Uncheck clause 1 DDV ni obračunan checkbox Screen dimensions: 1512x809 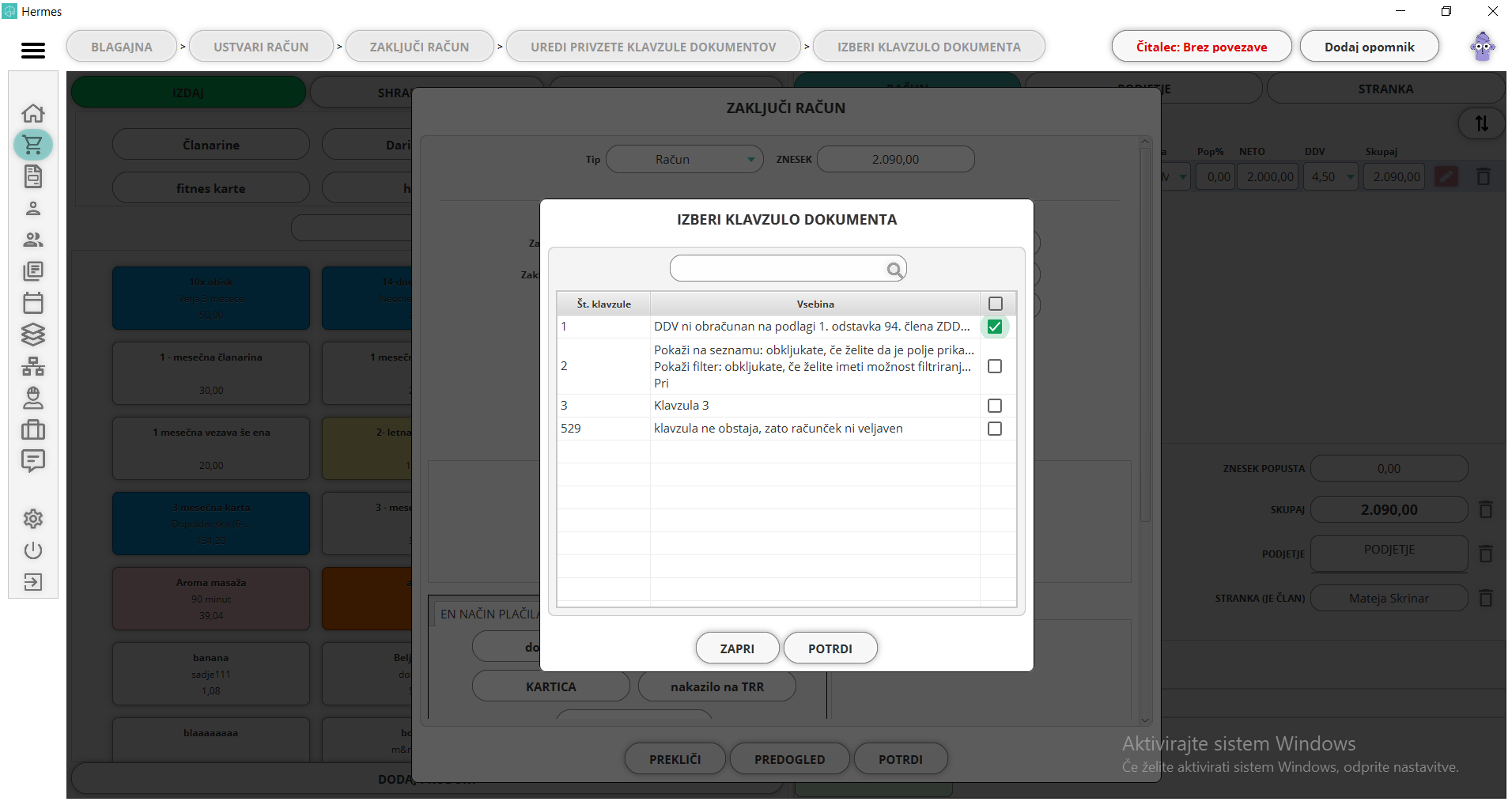tap(995, 327)
